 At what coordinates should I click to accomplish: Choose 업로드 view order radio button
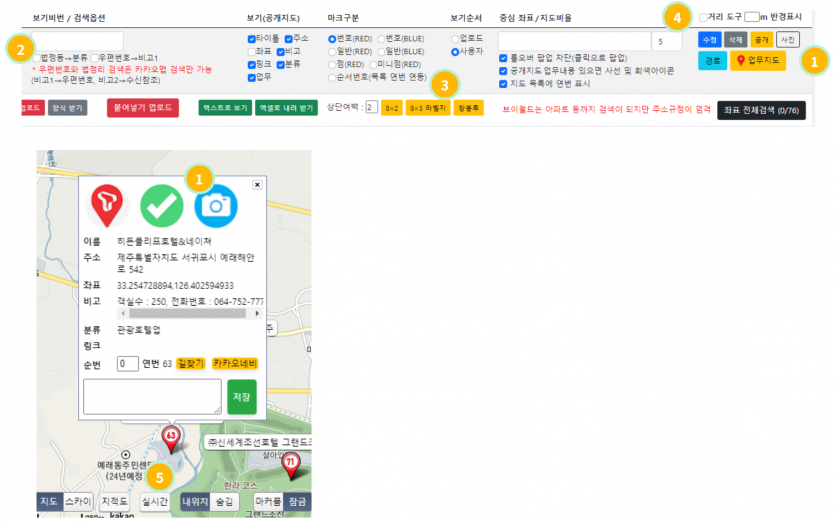coord(454,38)
